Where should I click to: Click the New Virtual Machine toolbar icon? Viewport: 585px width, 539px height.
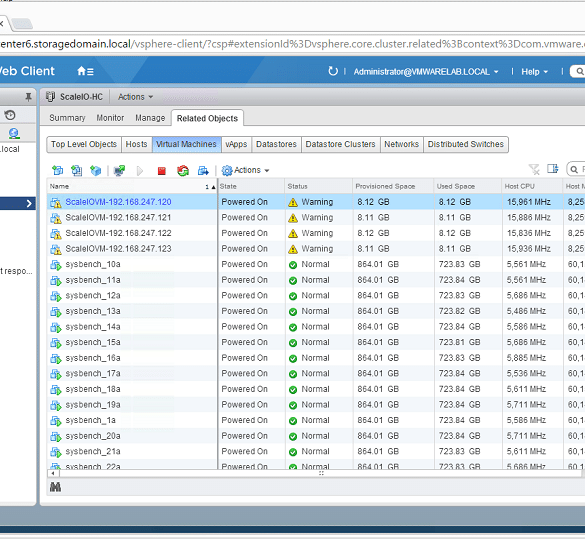click(x=57, y=170)
